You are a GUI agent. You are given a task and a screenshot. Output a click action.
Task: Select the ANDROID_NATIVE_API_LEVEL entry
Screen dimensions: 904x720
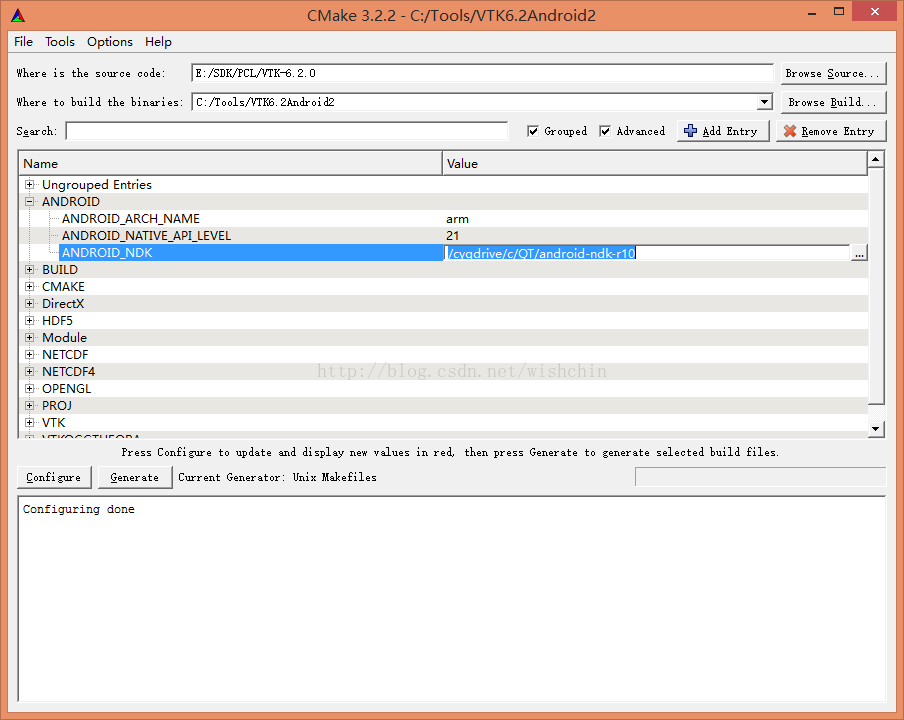pyautogui.click(x=146, y=235)
